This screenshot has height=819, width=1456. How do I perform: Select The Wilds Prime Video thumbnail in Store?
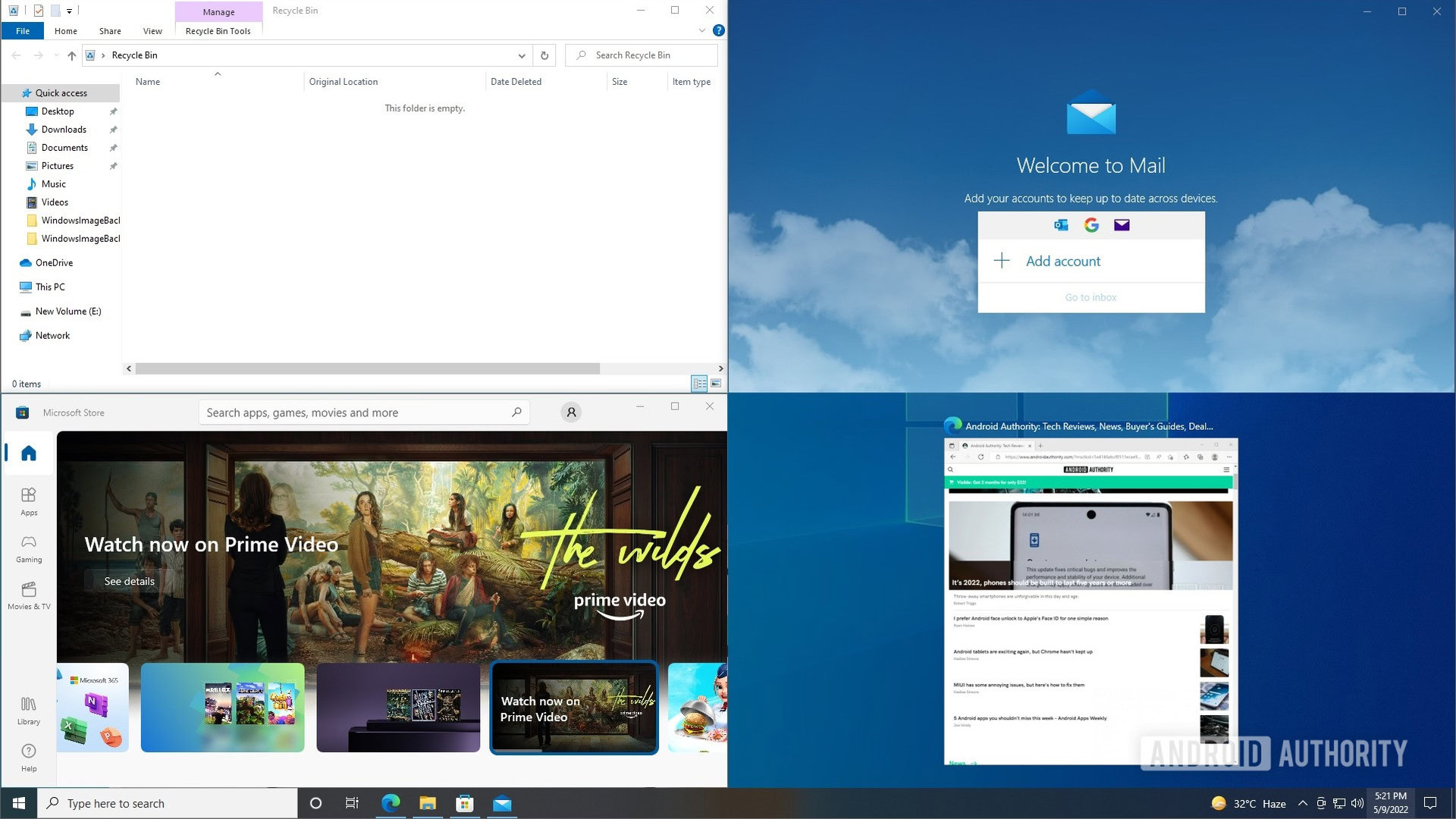pyautogui.click(x=574, y=708)
